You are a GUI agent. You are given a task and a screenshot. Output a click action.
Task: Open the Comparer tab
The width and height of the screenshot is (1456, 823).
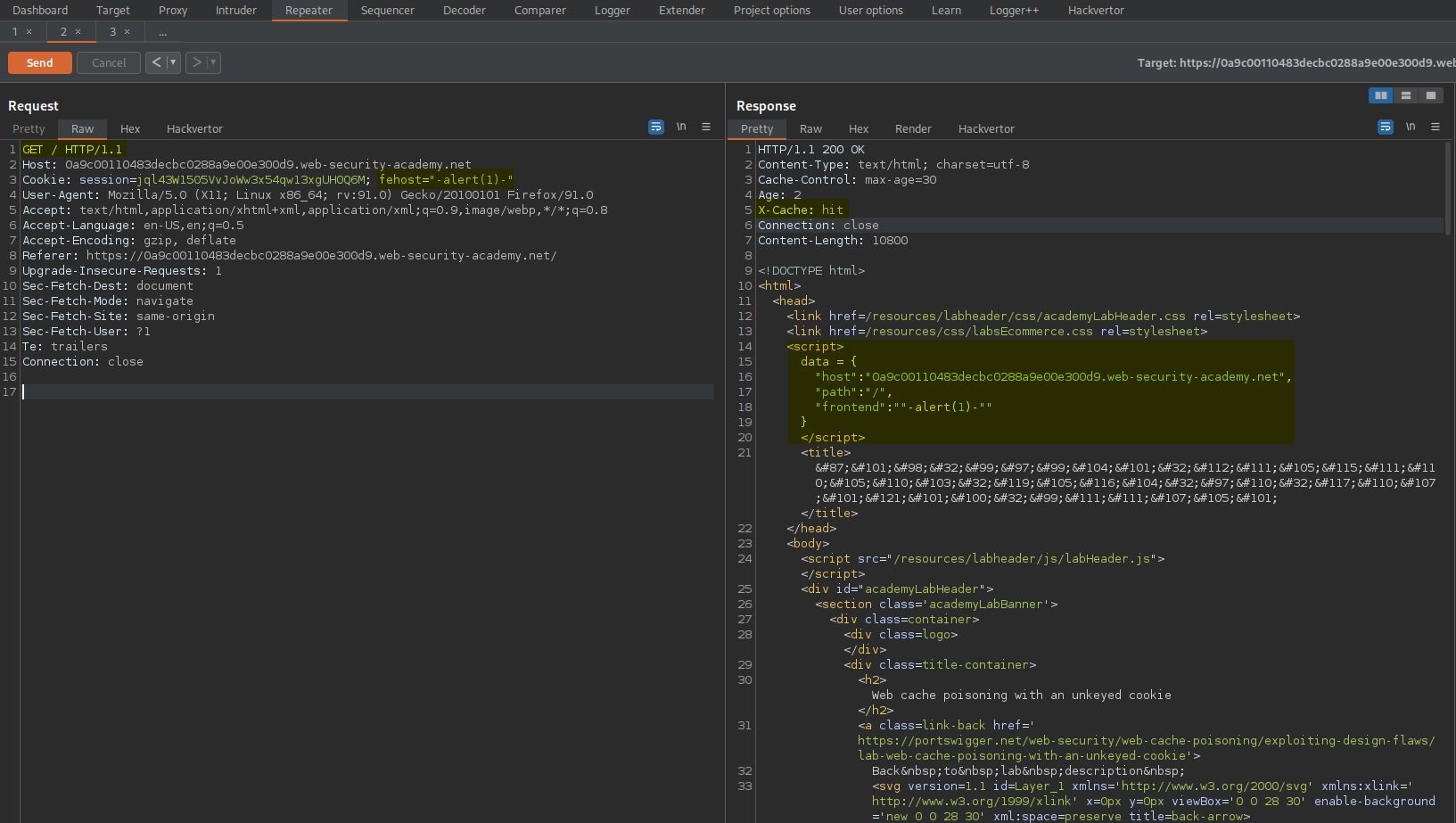(x=540, y=11)
